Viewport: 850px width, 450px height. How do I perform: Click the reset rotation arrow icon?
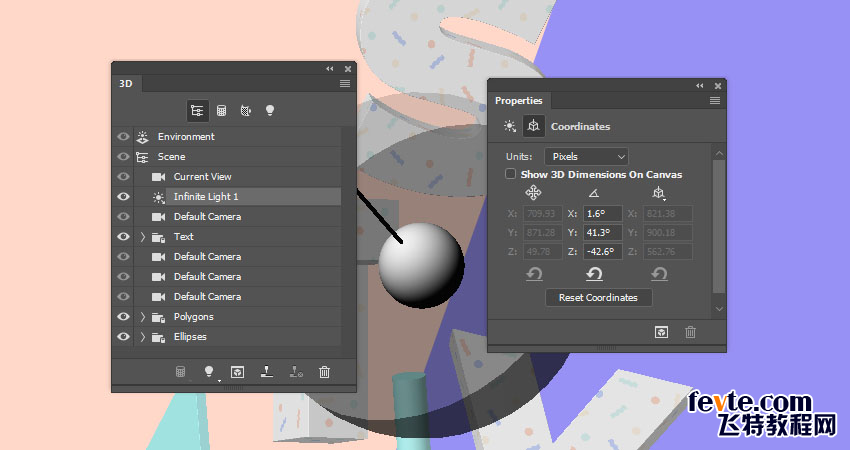pos(594,274)
